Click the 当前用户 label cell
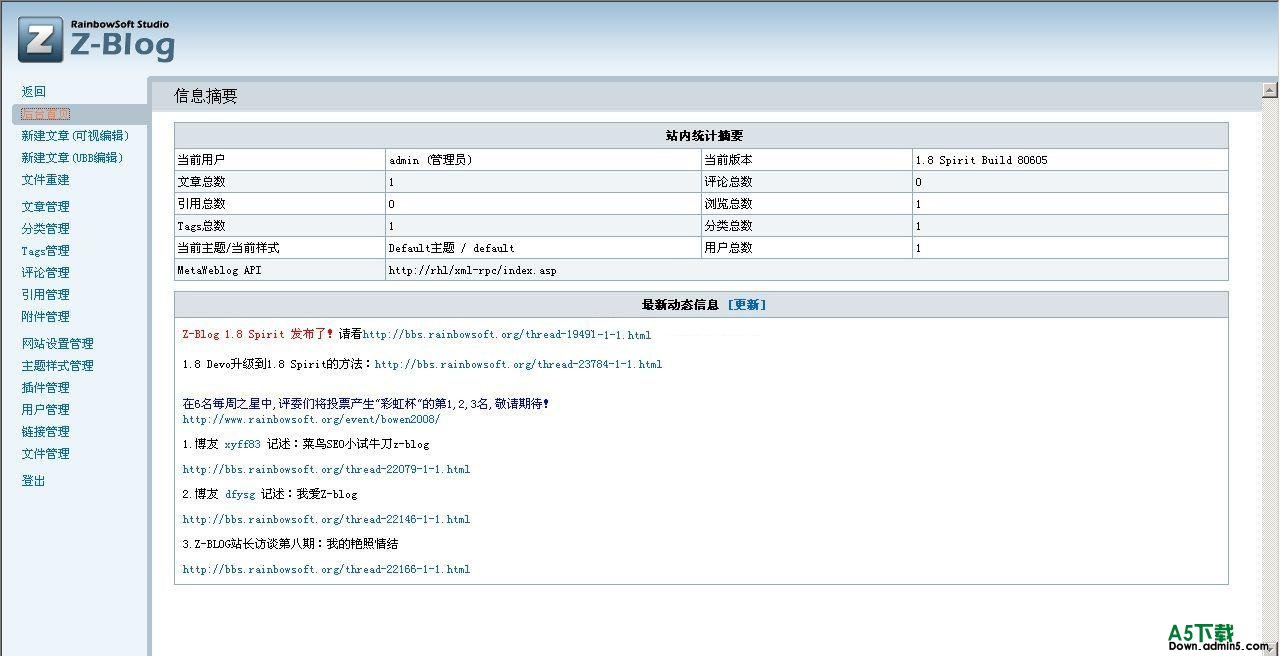 tap(280, 160)
